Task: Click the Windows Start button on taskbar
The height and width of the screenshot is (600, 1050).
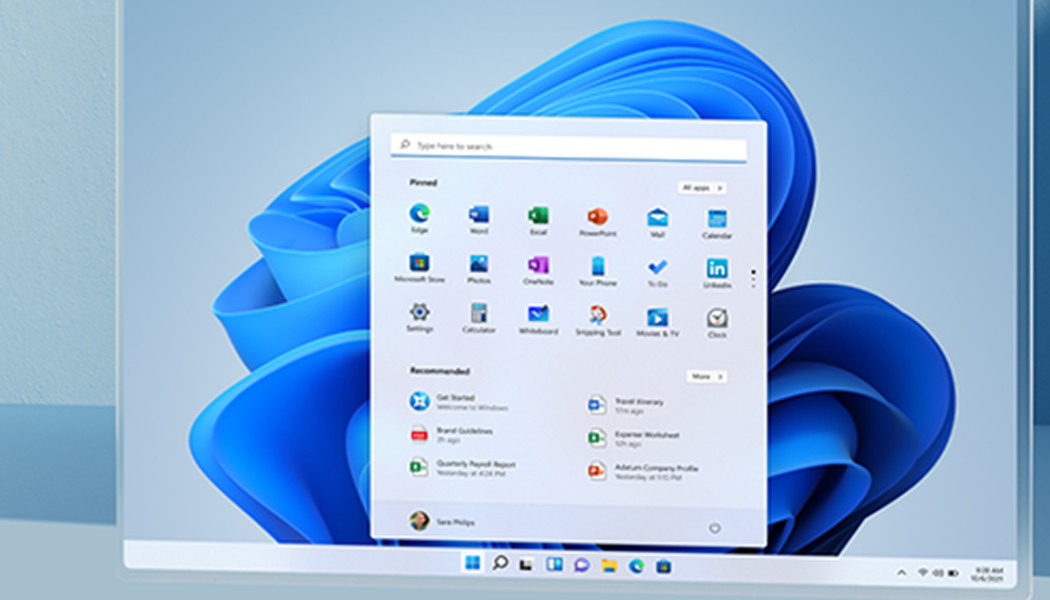Action: (471, 564)
